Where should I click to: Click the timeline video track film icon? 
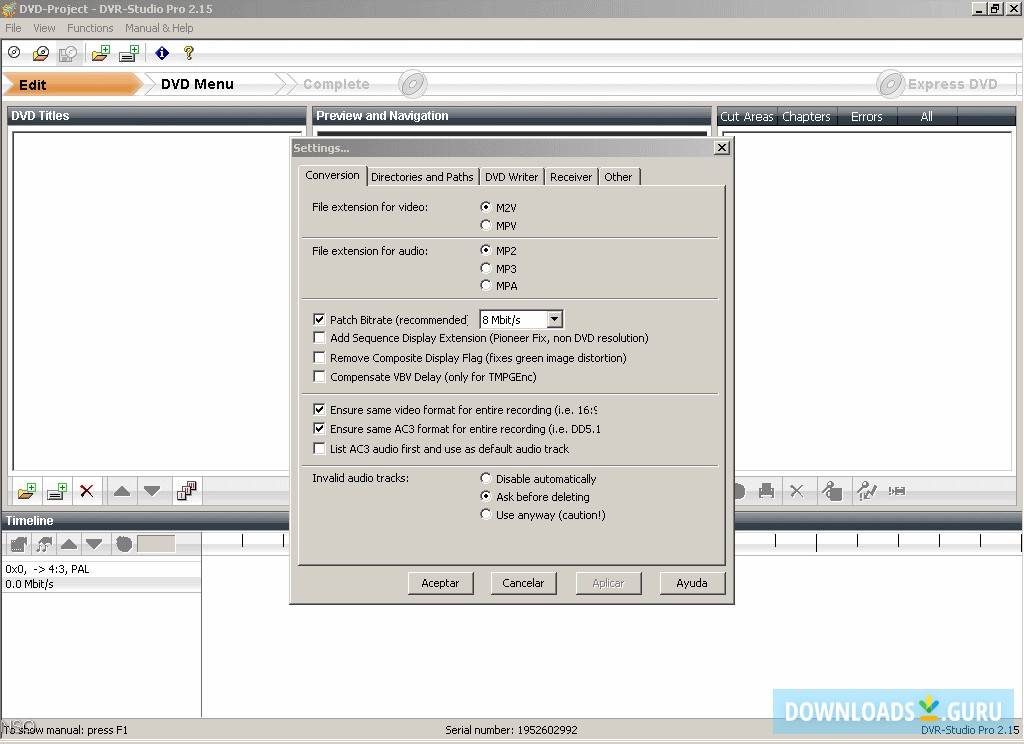(x=19, y=543)
